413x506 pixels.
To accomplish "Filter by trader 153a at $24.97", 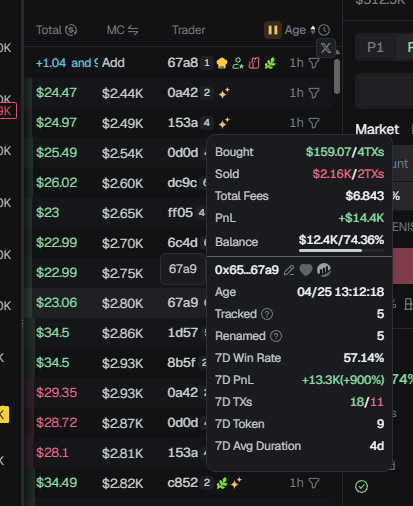I will 314,123.
